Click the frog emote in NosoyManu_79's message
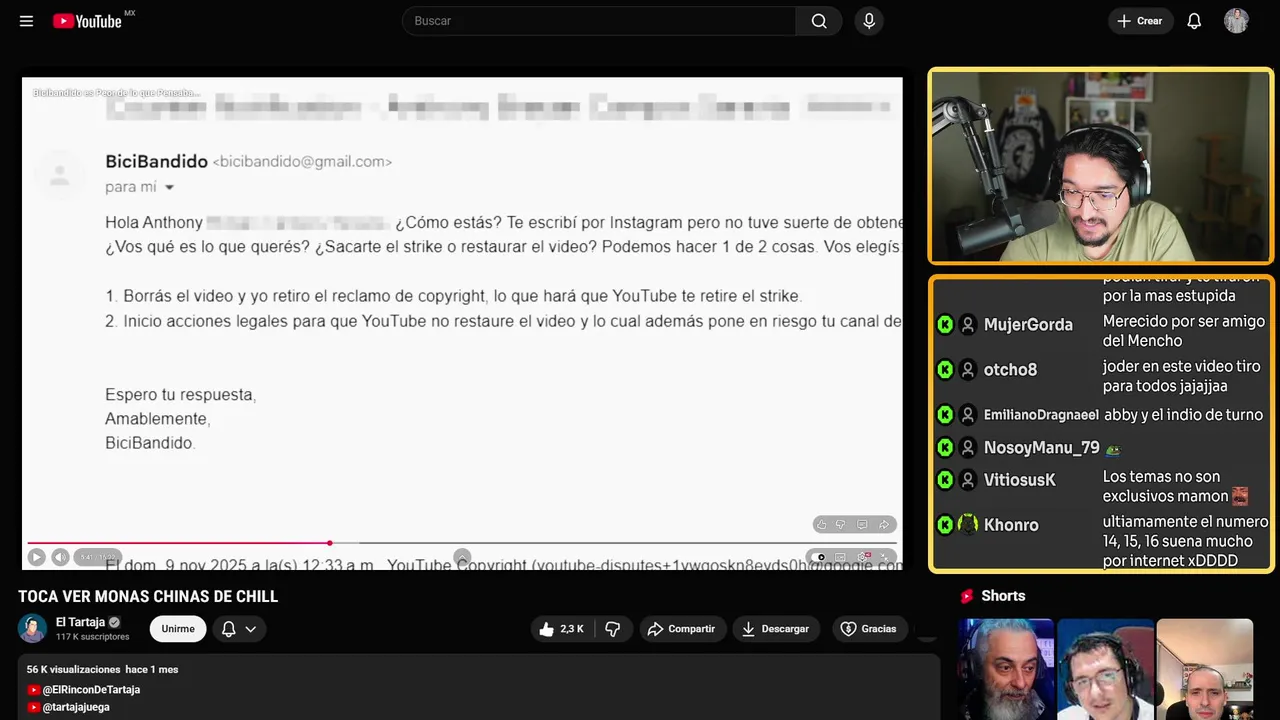 (x=1112, y=449)
